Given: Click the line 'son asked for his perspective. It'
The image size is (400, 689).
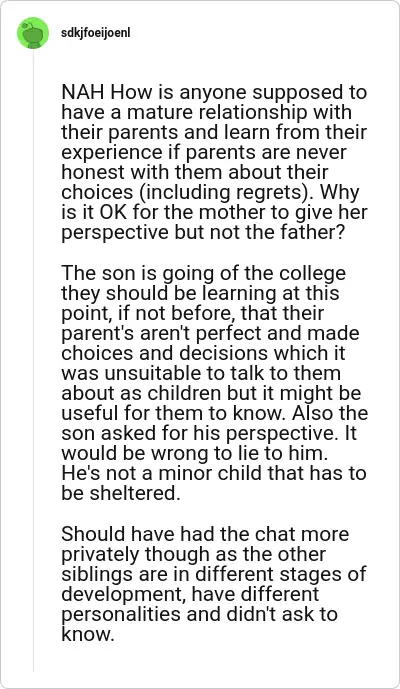Looking at the screenshot, I should (x=211, y=433).
